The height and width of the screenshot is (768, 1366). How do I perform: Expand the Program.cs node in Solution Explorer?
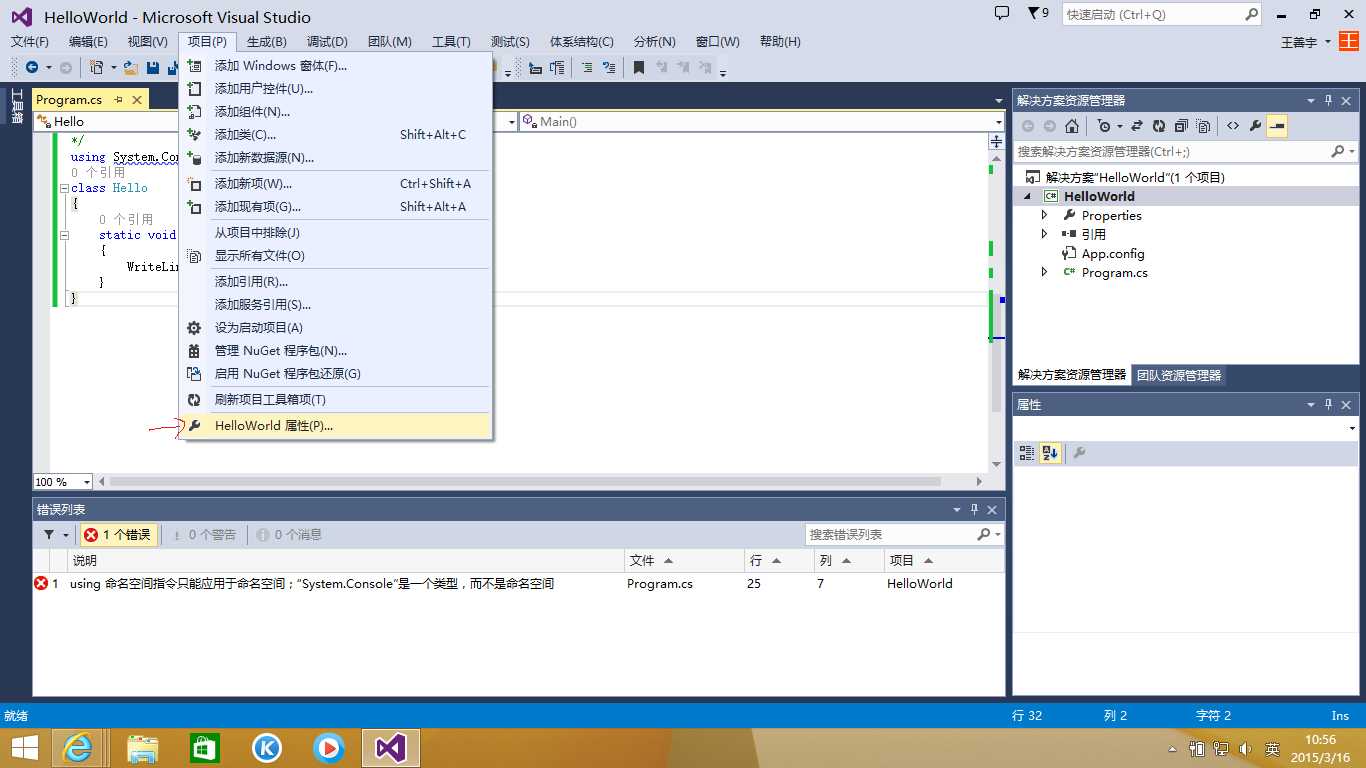tap(1045, 272)
